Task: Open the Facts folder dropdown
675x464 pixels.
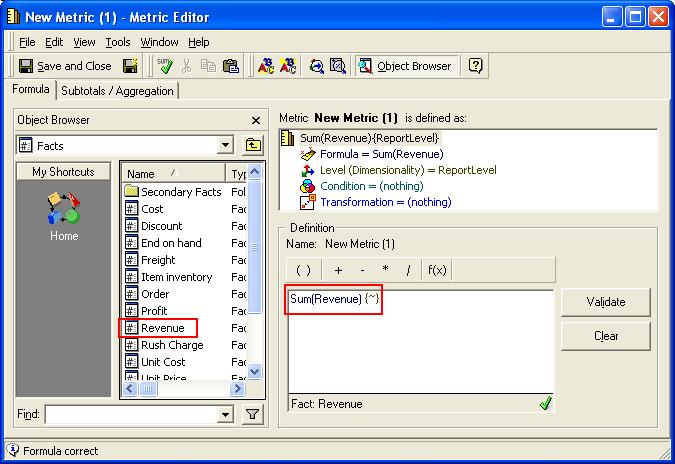Action: coord(225,145)
